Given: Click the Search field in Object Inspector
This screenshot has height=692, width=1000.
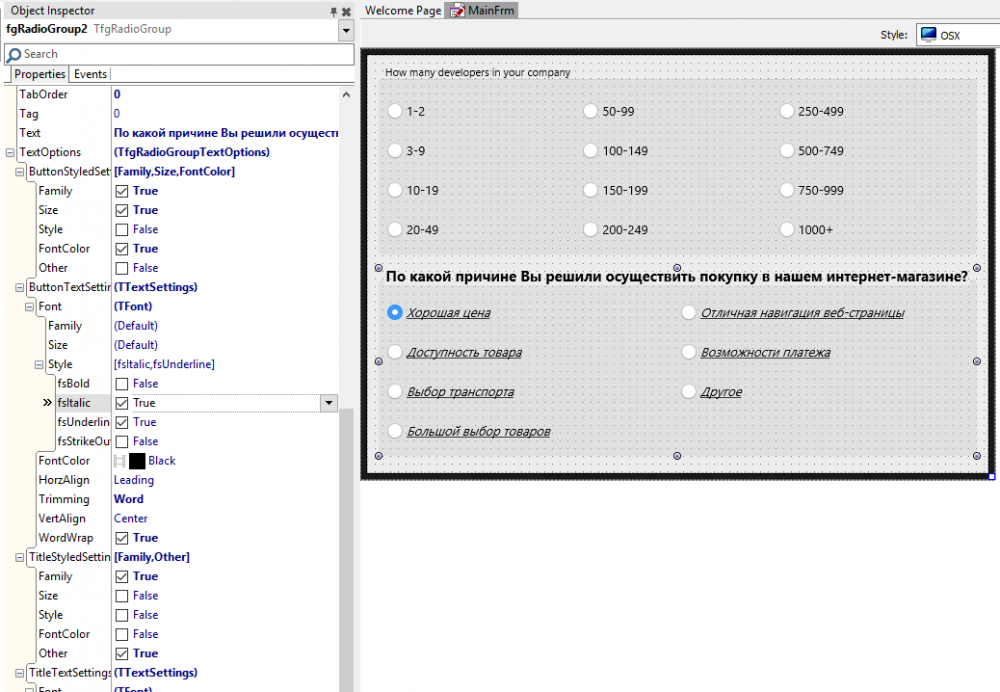Looking at the screenshot, I should (x=179, y=55).
